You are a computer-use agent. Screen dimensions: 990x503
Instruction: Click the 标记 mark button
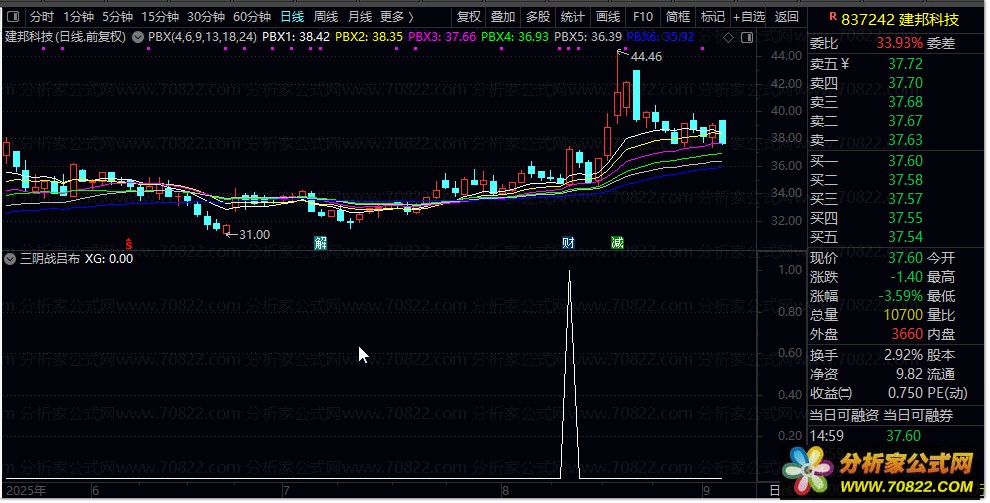(713, 16)
